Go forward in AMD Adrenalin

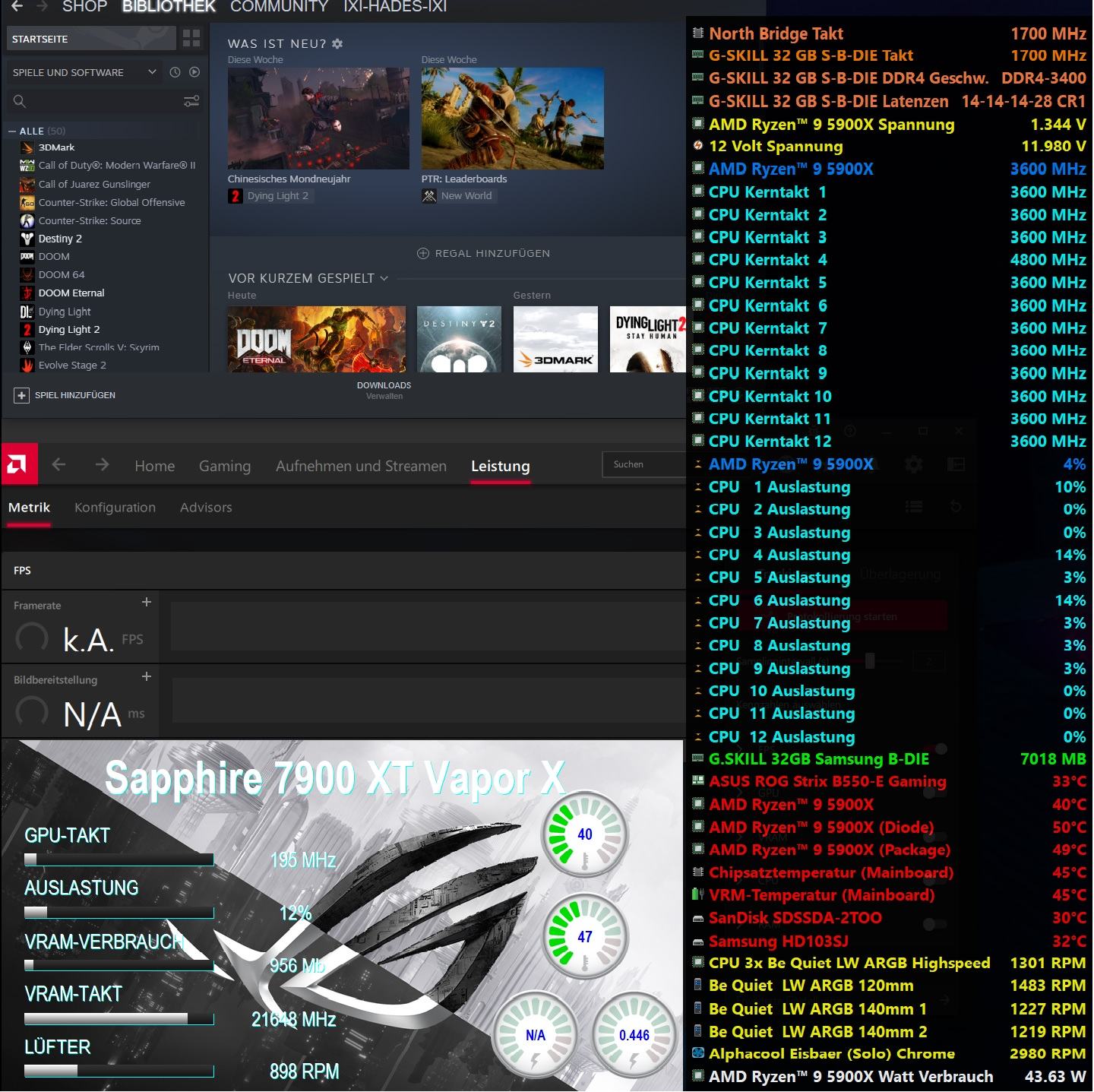coord(102,464)
